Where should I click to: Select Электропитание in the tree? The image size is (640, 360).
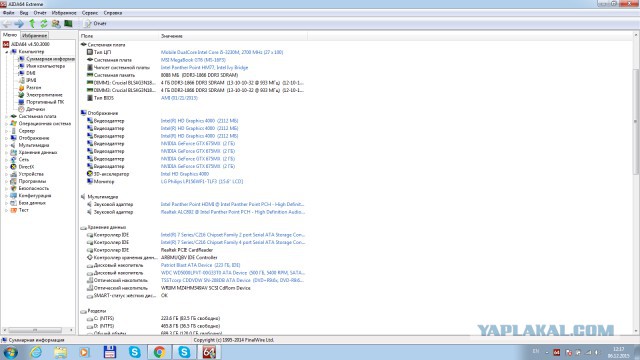(x=40, y=95)
